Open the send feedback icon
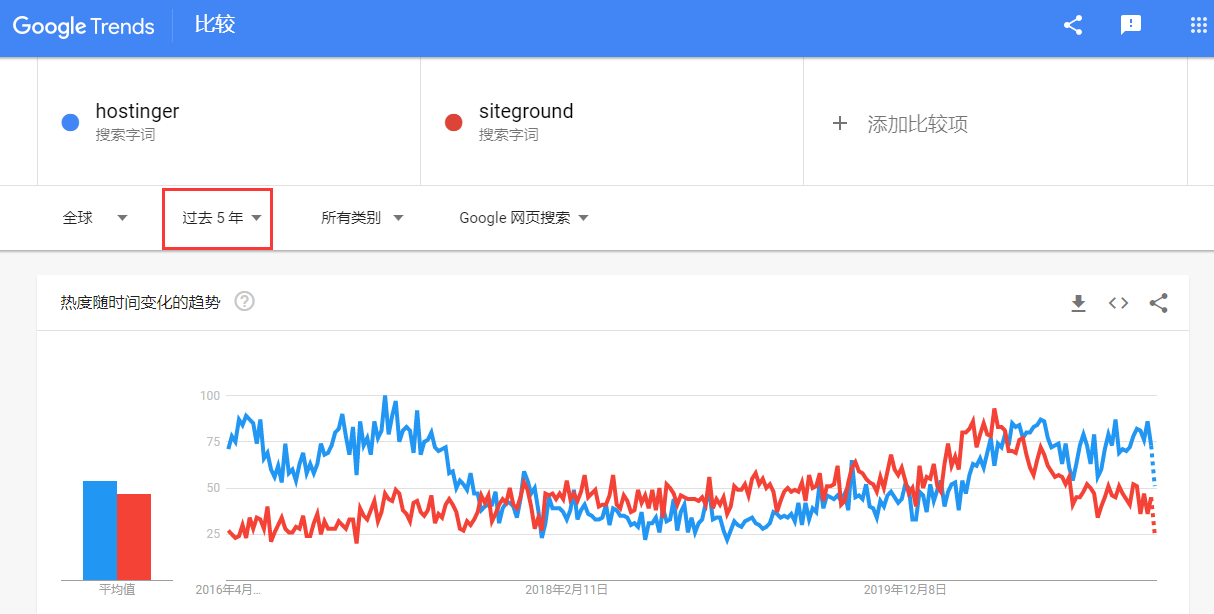Viewport: 1214px width, 614px height. (1131, 26)
